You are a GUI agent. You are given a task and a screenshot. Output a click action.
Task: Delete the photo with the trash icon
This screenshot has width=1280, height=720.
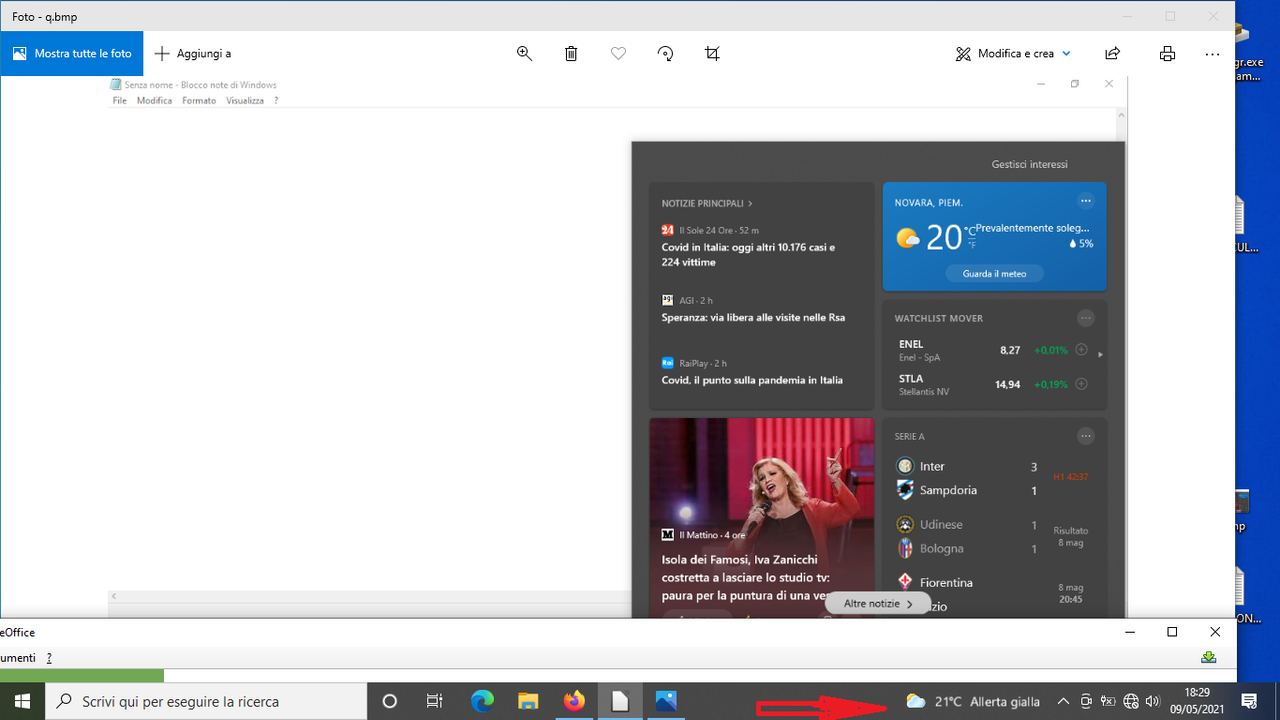click(571, 54)
